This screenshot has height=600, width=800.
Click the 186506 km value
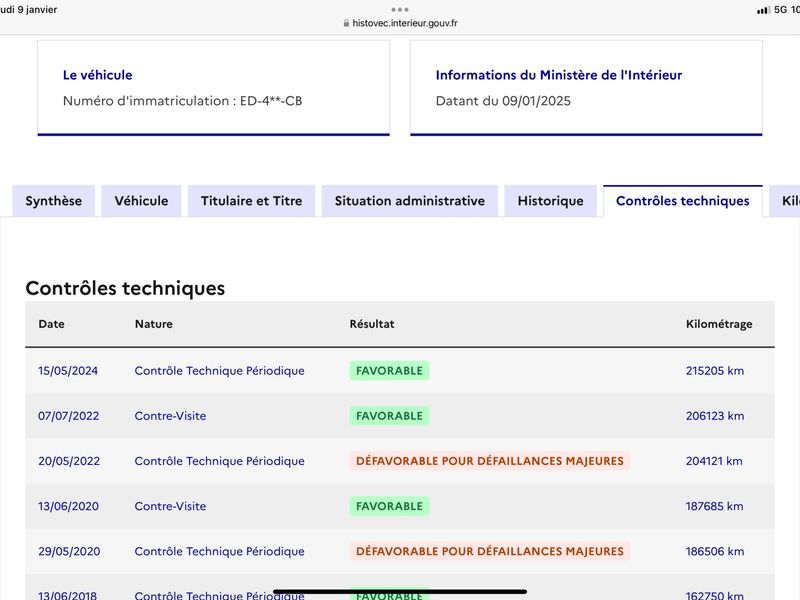click(715, 552)
